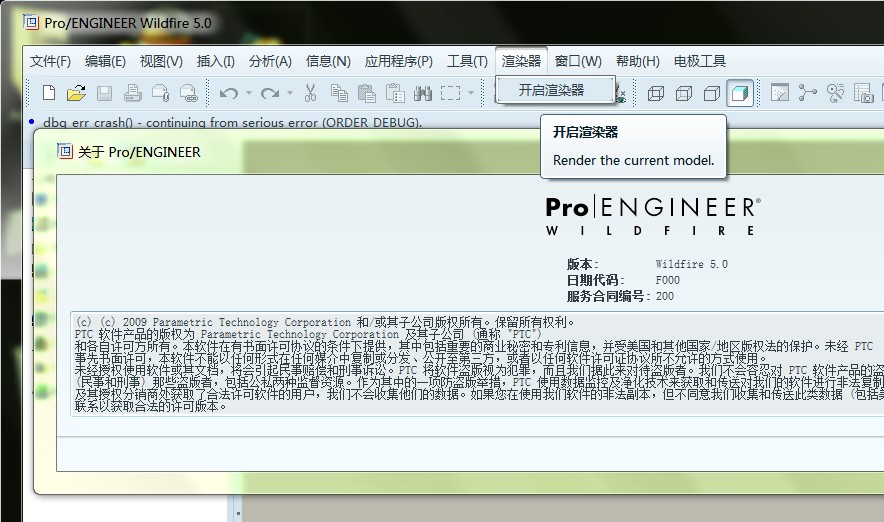This screenshot has height=522, width=884.
Task: Click the Pro/ENGINEER Wildfire 5.0 window icon
Action: coord(31,22)
